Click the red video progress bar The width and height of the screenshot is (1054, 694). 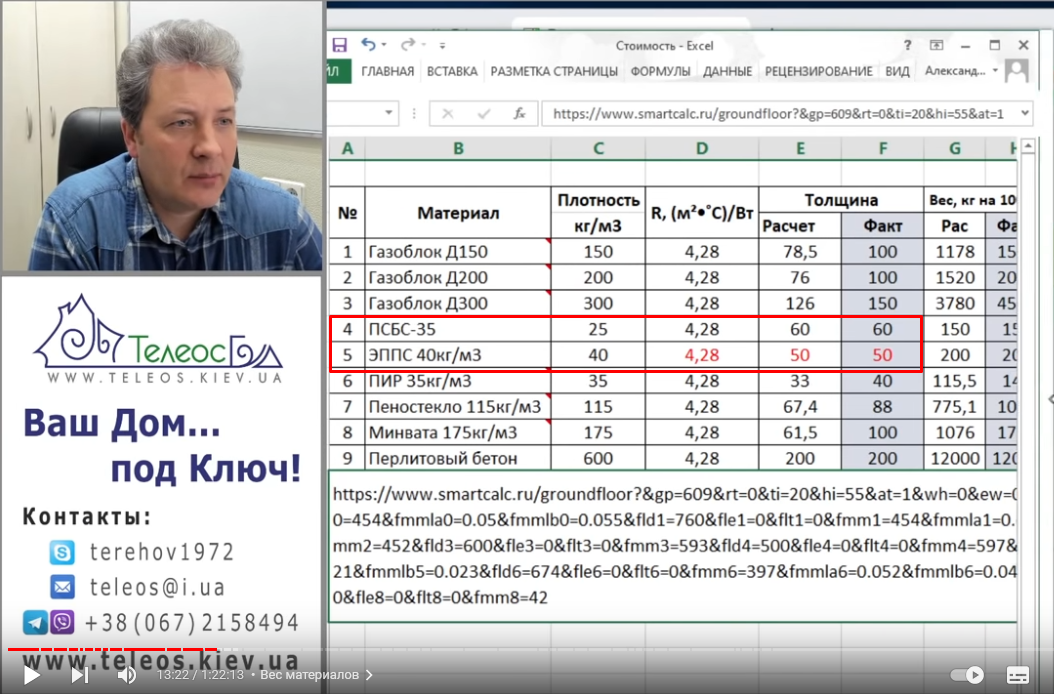[112, 649]
